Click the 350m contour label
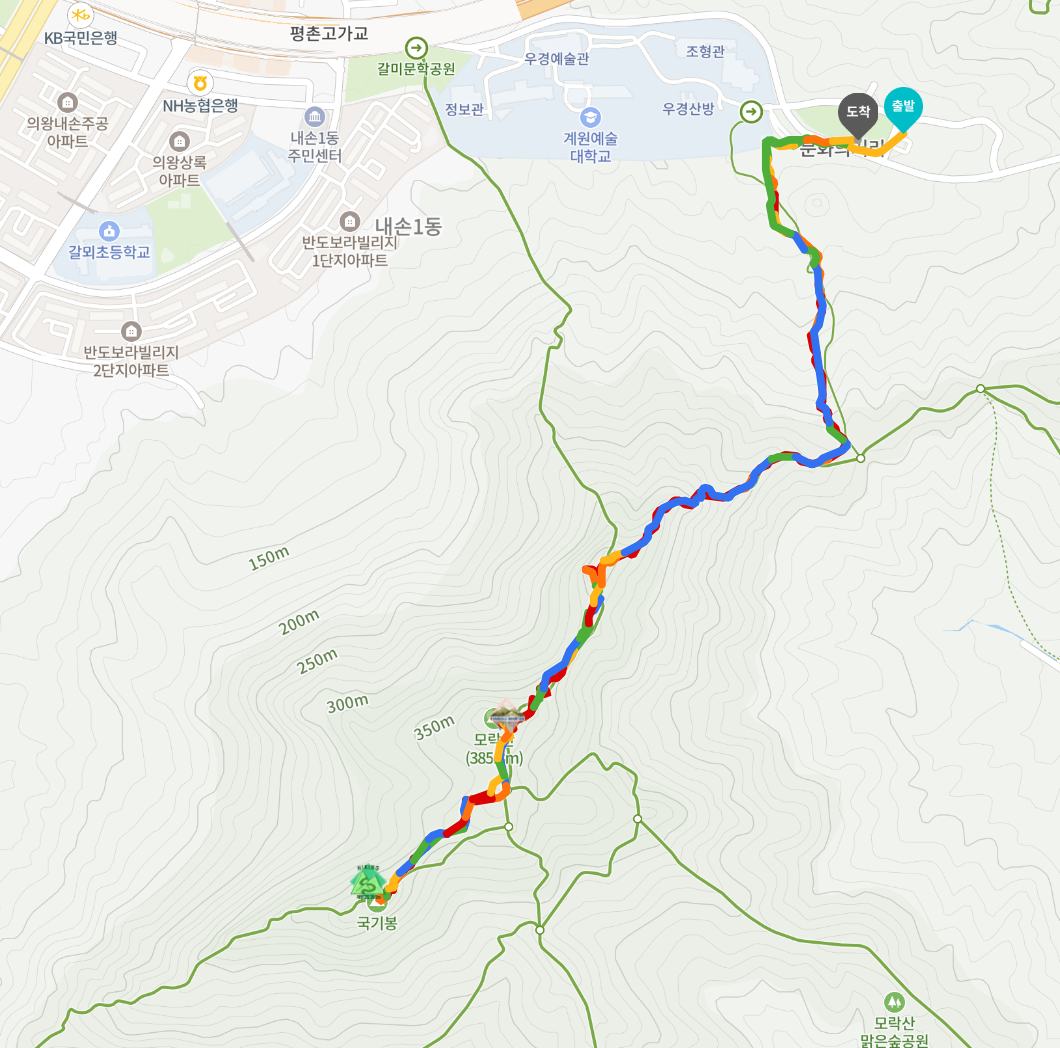The height and width of the screenshot is (1048, 1060). 434,728
